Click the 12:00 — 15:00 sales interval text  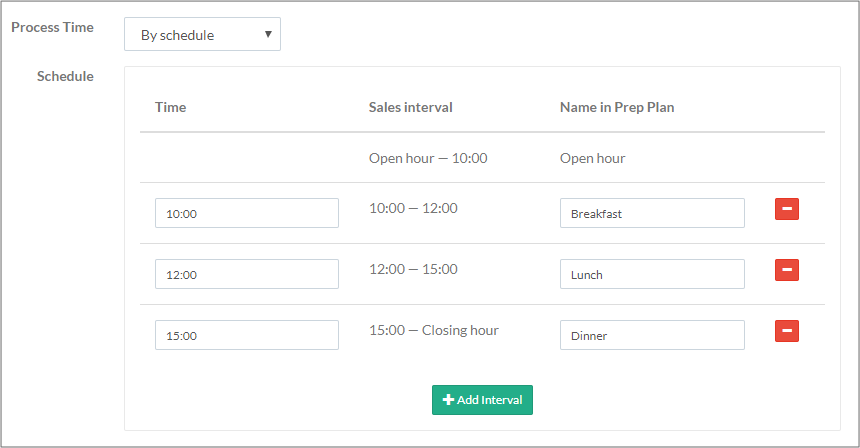(x=413, y=269)
